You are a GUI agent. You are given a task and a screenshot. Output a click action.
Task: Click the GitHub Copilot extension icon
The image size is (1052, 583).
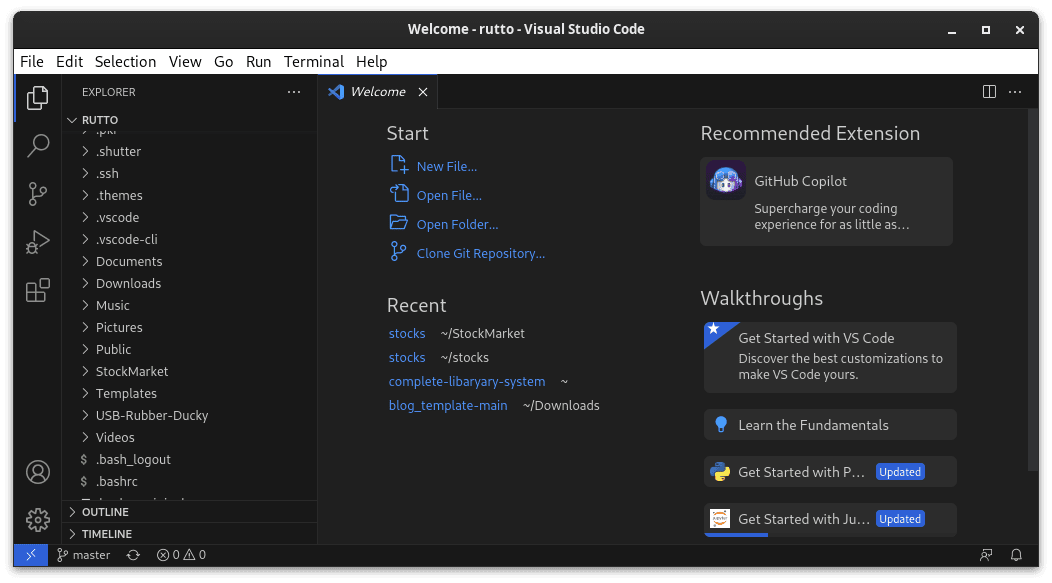[x=726, y=180]
